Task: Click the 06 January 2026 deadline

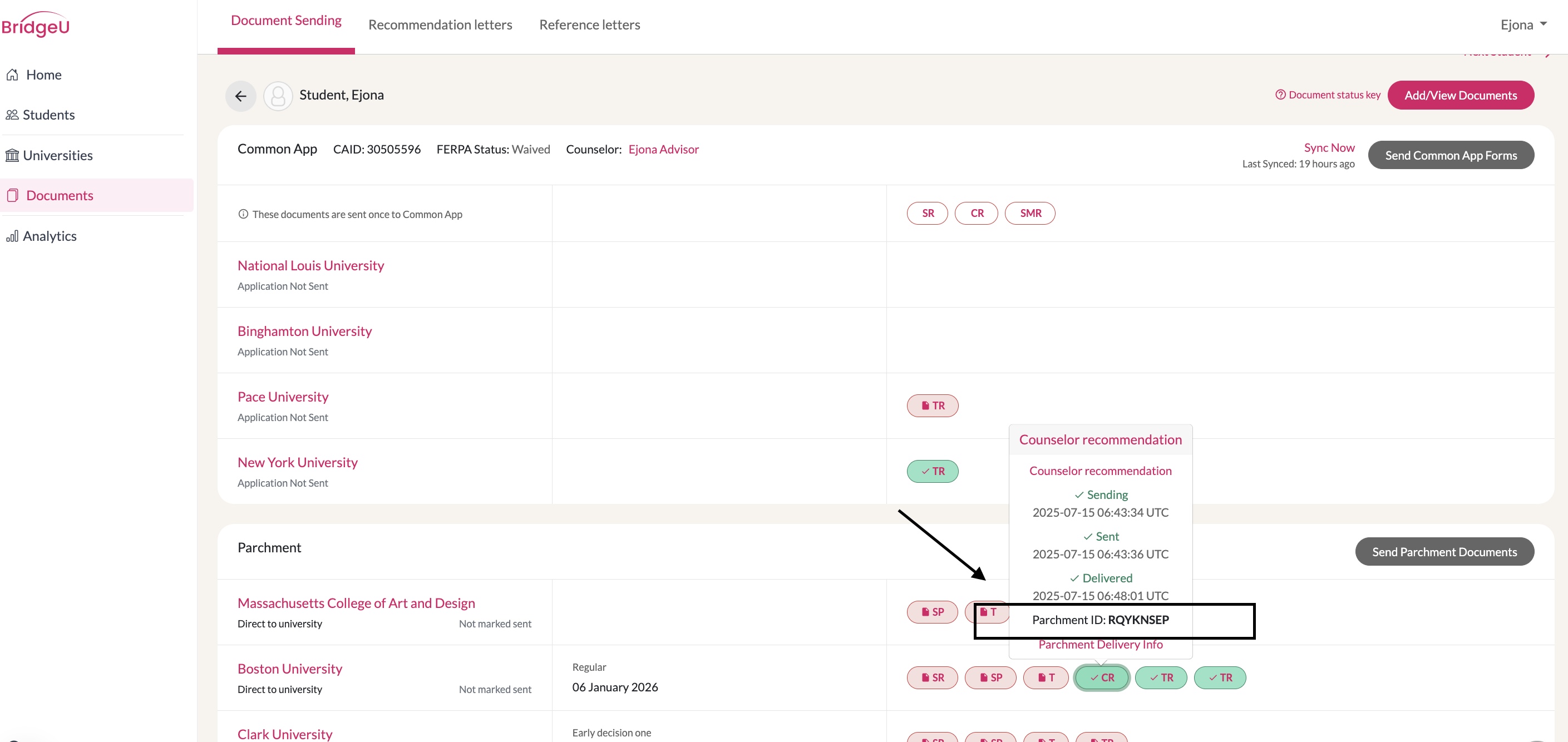Action: (615, 688)
